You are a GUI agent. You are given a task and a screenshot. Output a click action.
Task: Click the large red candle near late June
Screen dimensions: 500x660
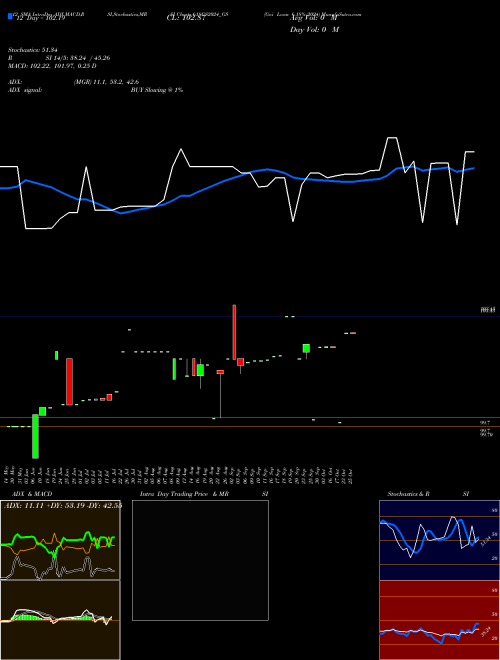point(69,382)
